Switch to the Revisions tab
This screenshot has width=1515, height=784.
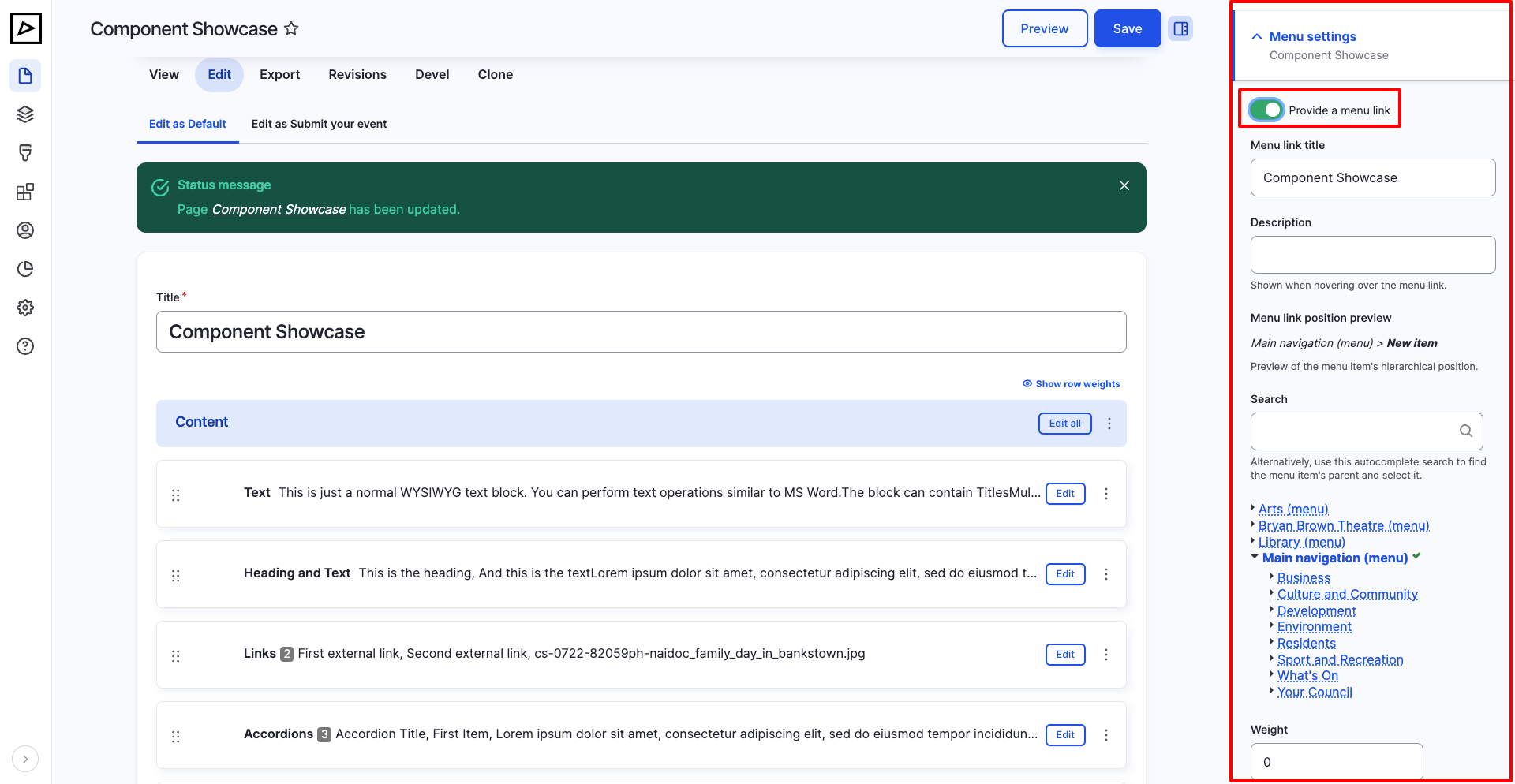[357, 74]
